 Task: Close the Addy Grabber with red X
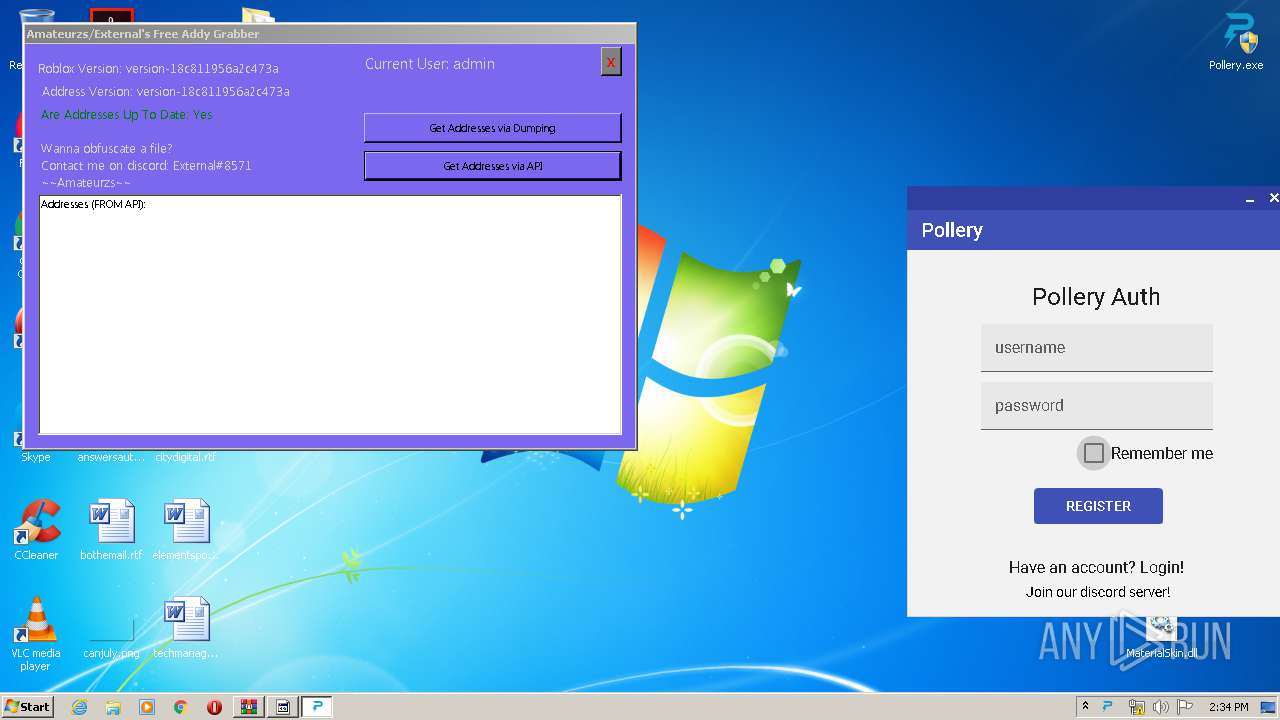click(x=610, y=62)
